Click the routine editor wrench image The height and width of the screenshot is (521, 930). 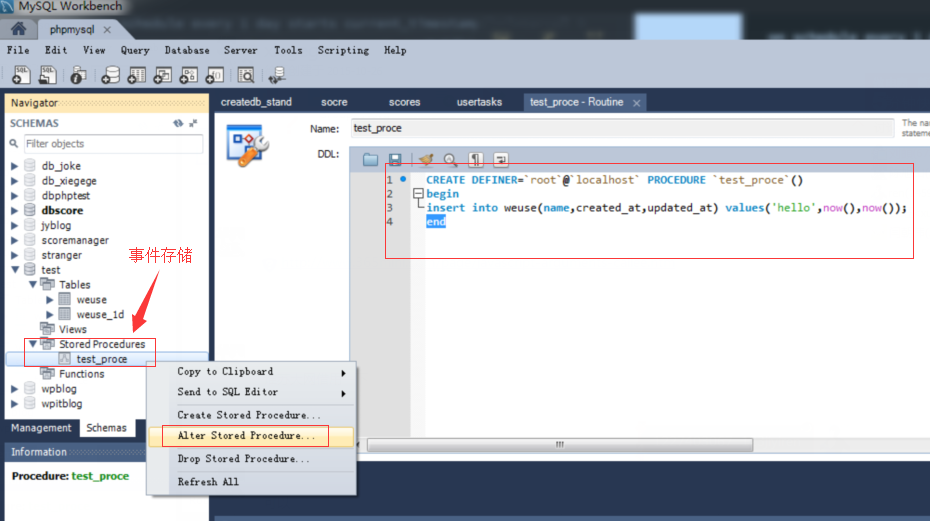(x=248, y=145)
